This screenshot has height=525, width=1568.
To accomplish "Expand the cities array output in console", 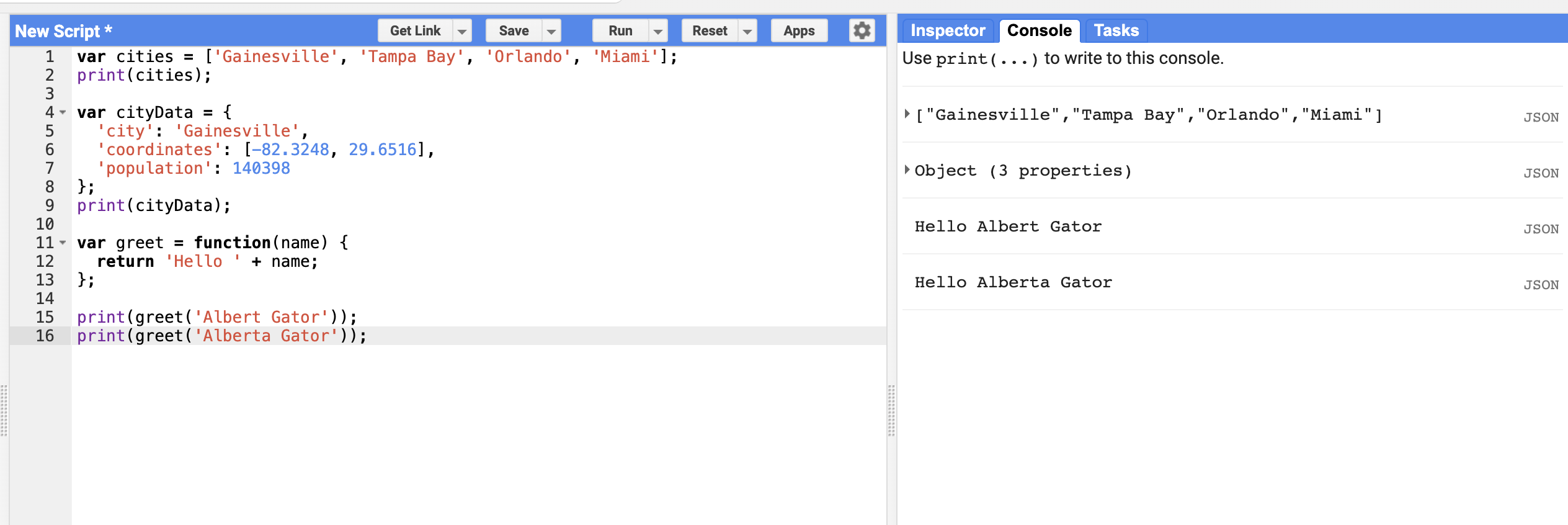I will (x=907, y=114).
